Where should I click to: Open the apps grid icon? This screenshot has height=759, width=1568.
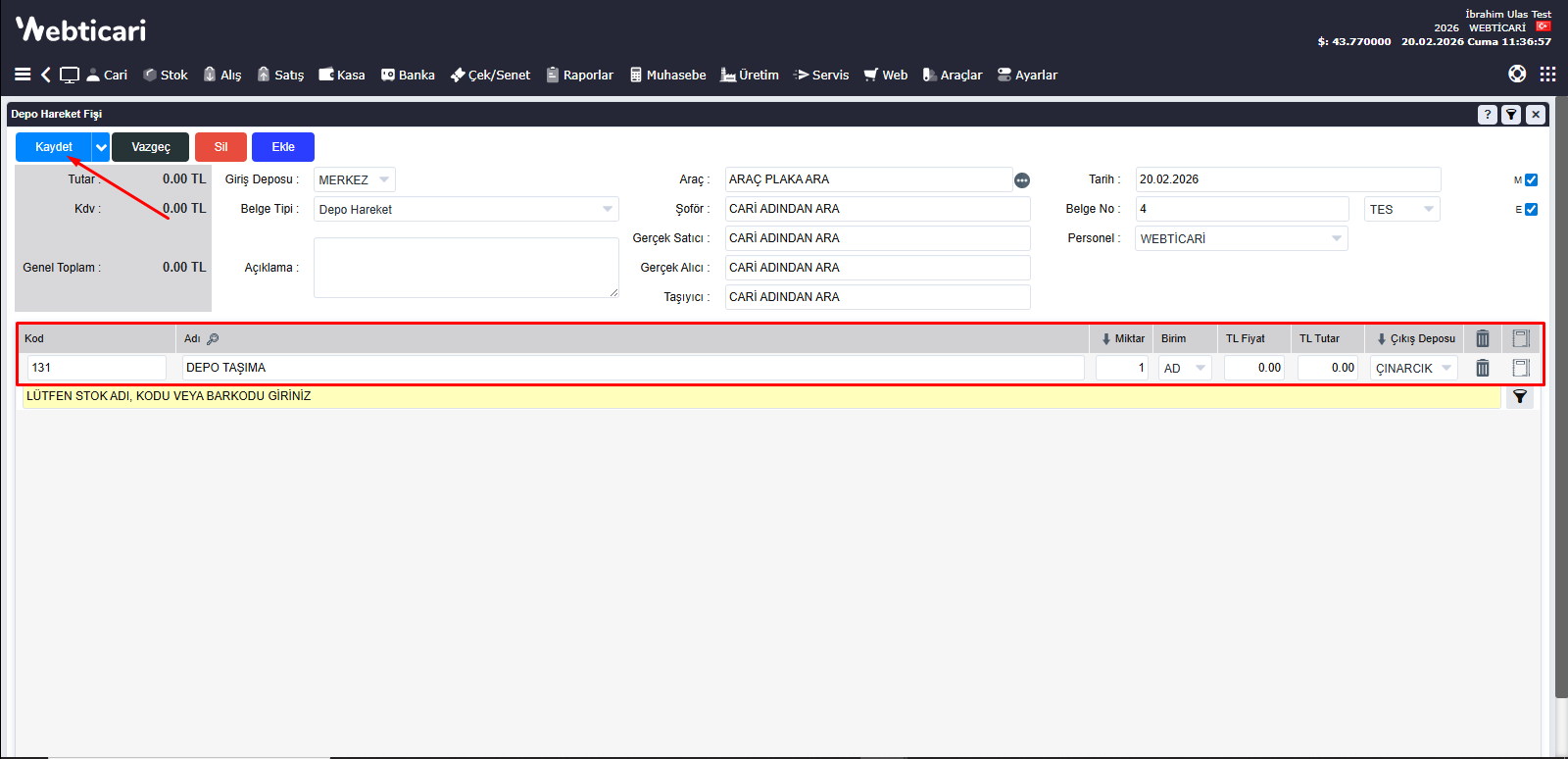[1547, 75]
